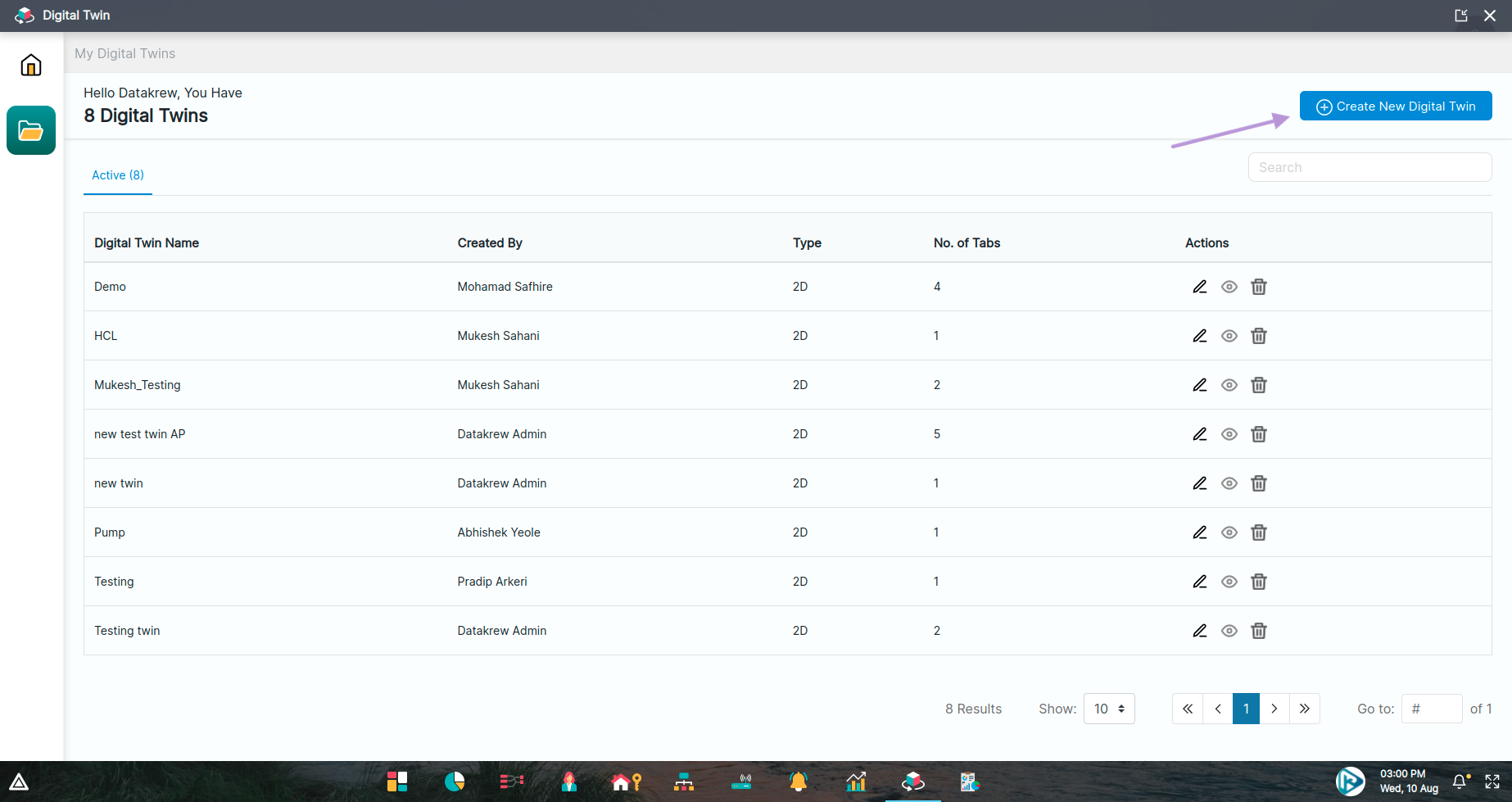1512x802 pixels.
Task: Delete the HCL digital twin
Action: pos(1259,336)
